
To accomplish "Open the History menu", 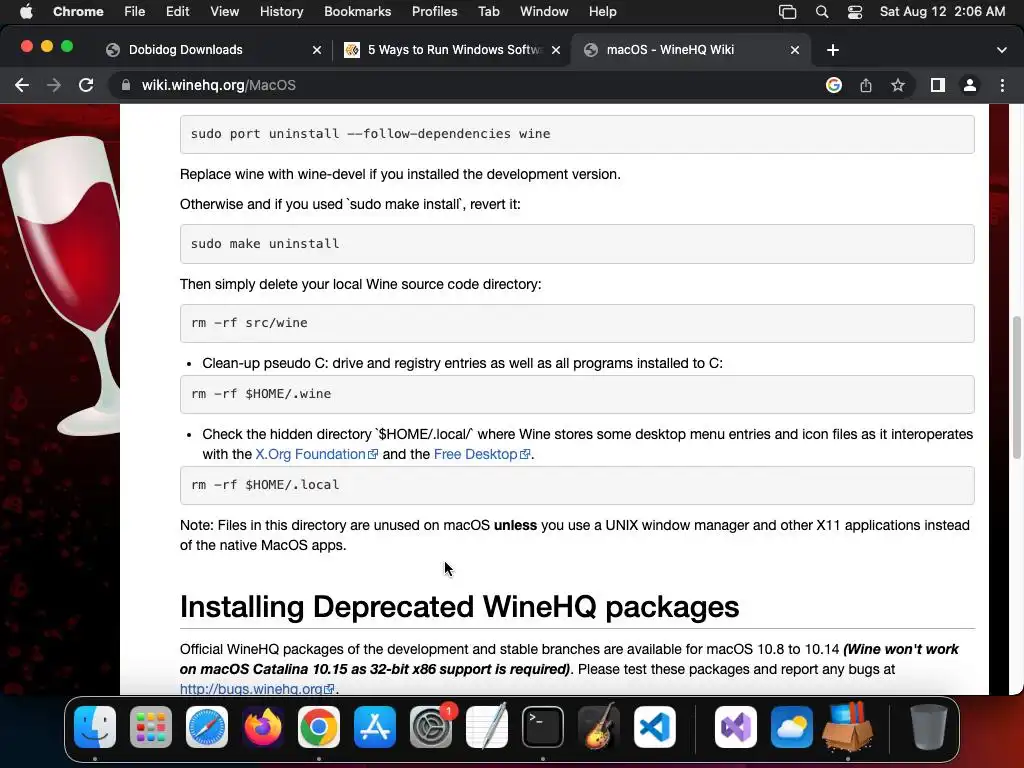I will (x=281, y=11).
